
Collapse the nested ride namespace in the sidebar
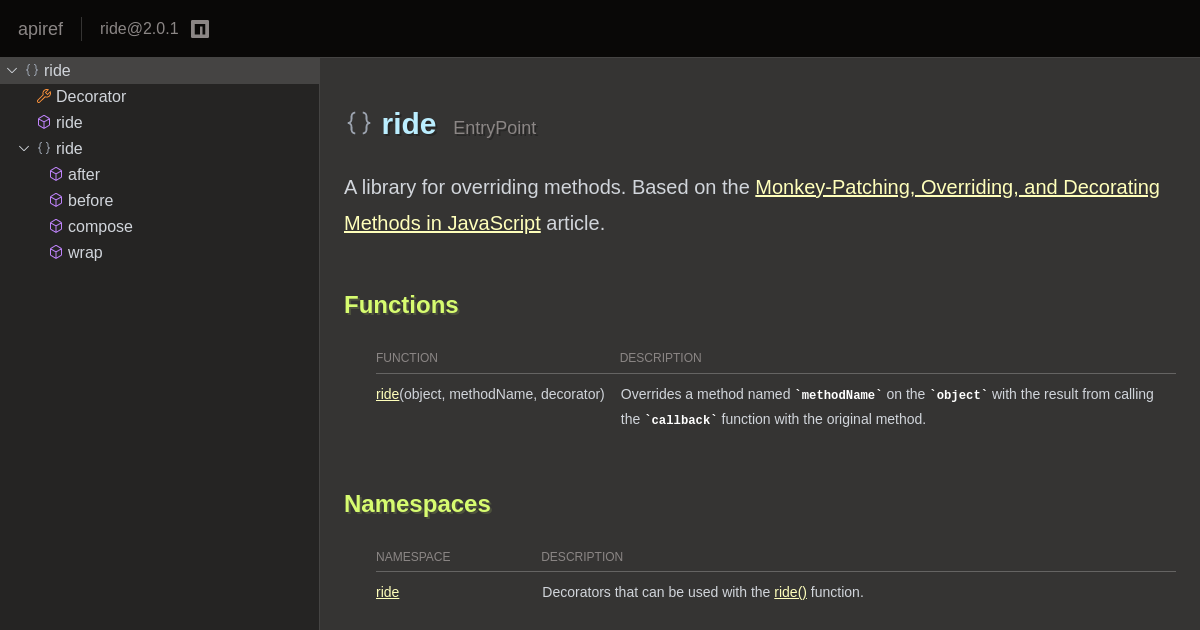(x=24, y=148)
